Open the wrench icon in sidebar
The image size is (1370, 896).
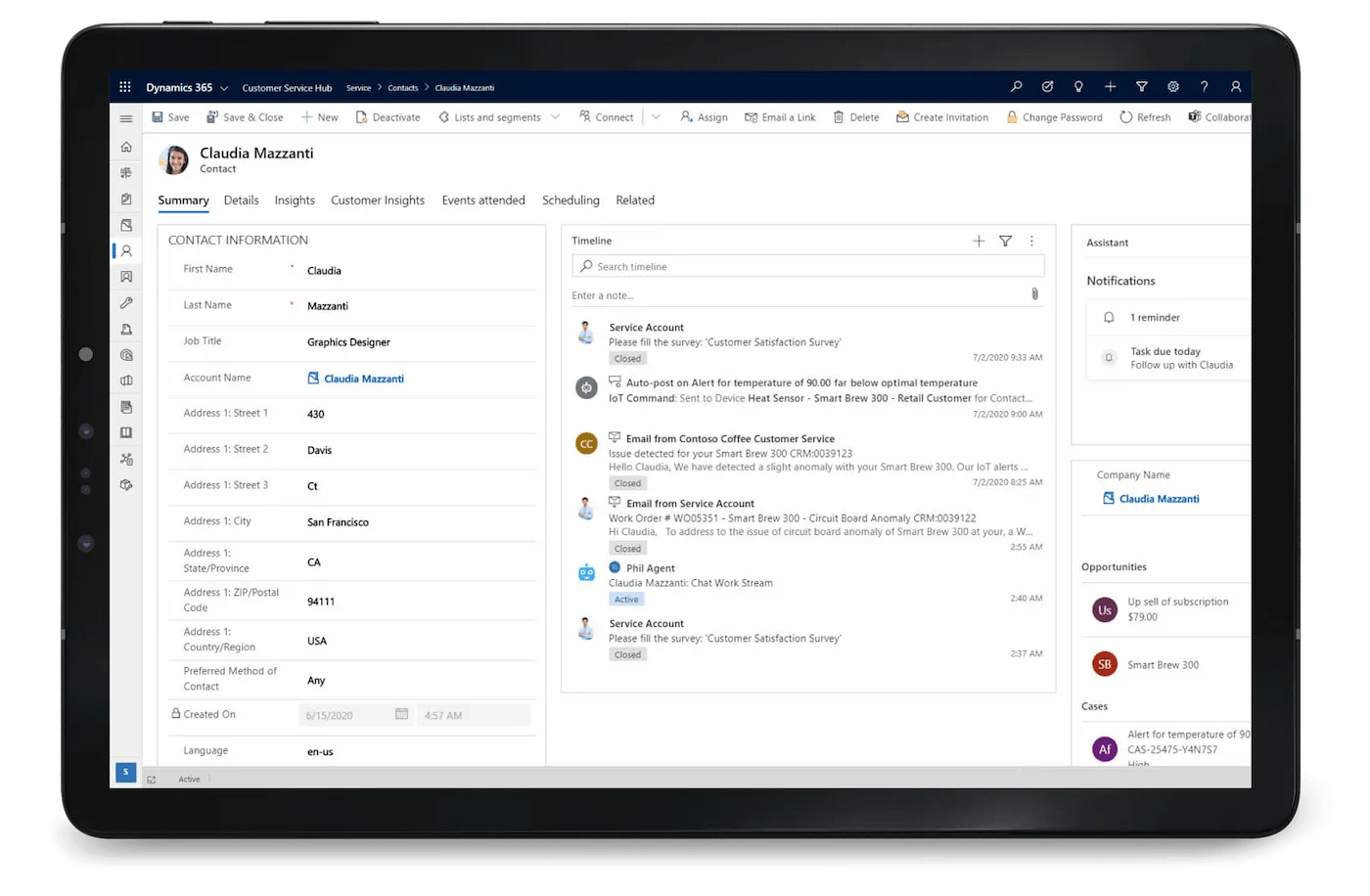pos(126,303)
